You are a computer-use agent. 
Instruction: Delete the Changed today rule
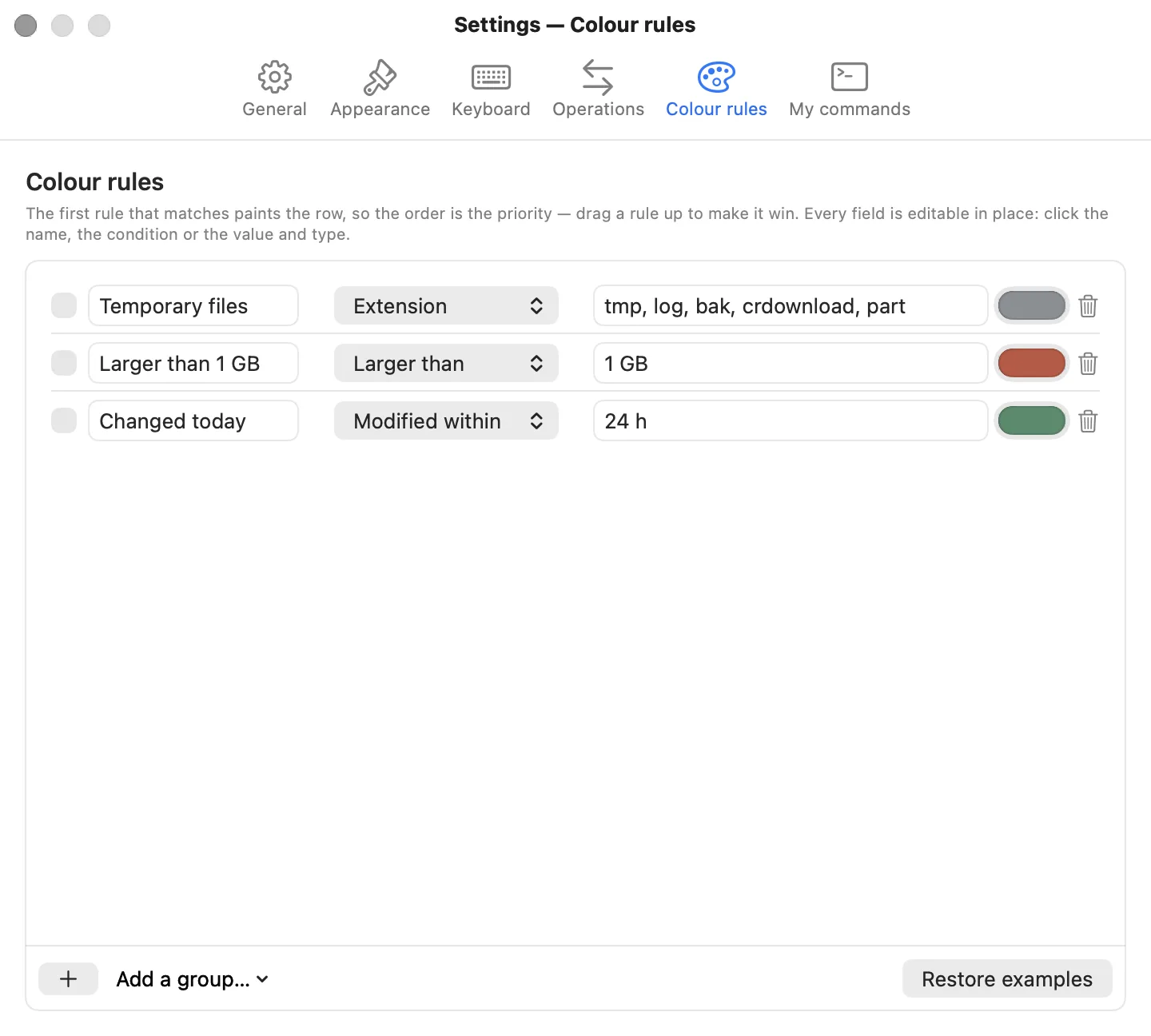(x=1088, y=421)
